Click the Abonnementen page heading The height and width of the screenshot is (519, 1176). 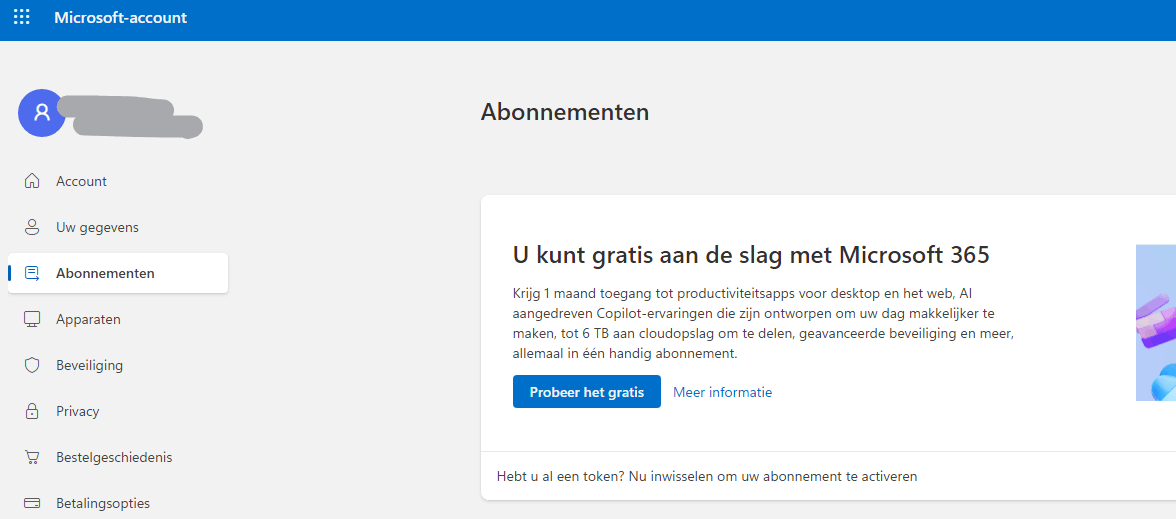point(565,112)
